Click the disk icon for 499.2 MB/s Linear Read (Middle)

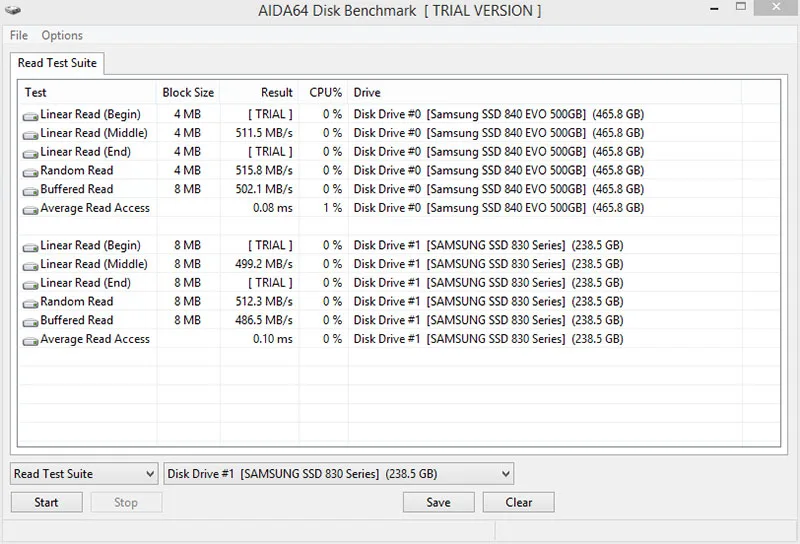point(31,265)
